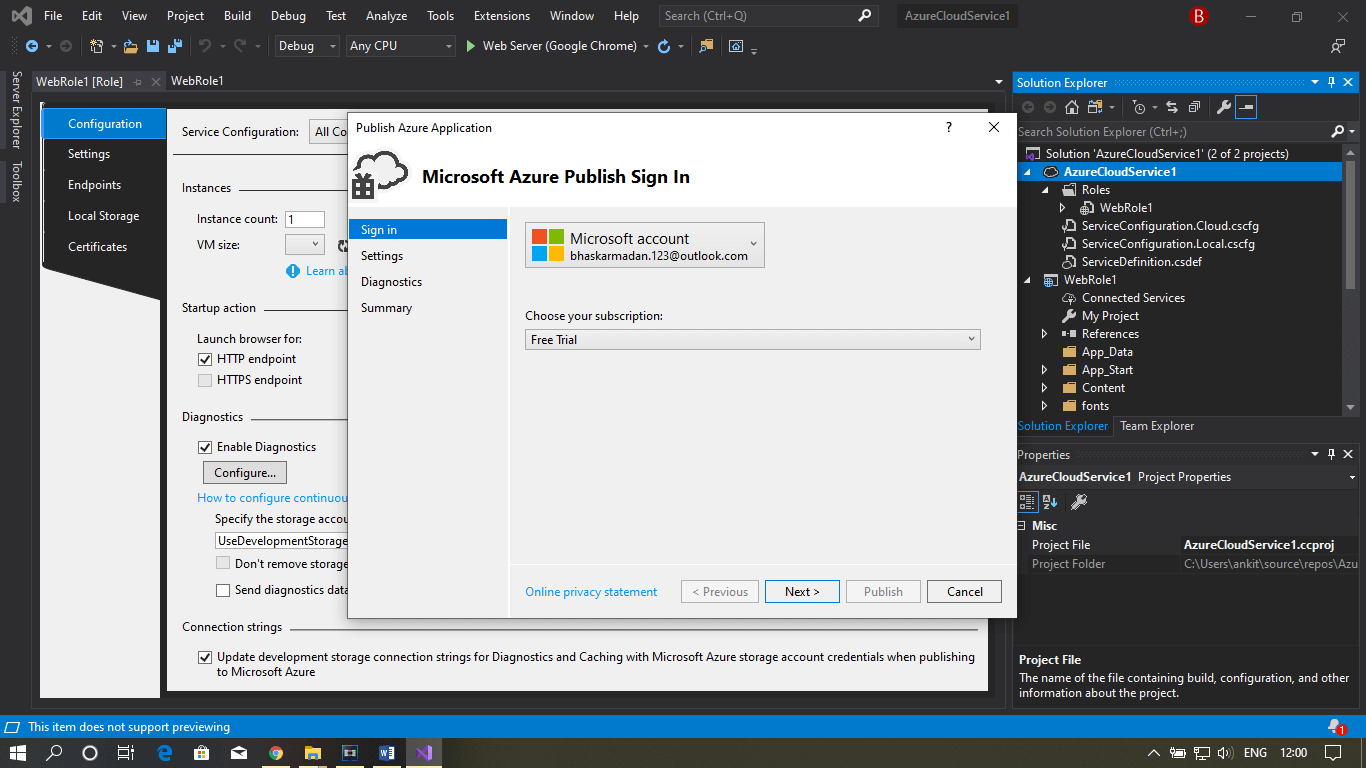Open the Debug menu
Viewport: 1366px width, 768px height.
tap(288, 16)
